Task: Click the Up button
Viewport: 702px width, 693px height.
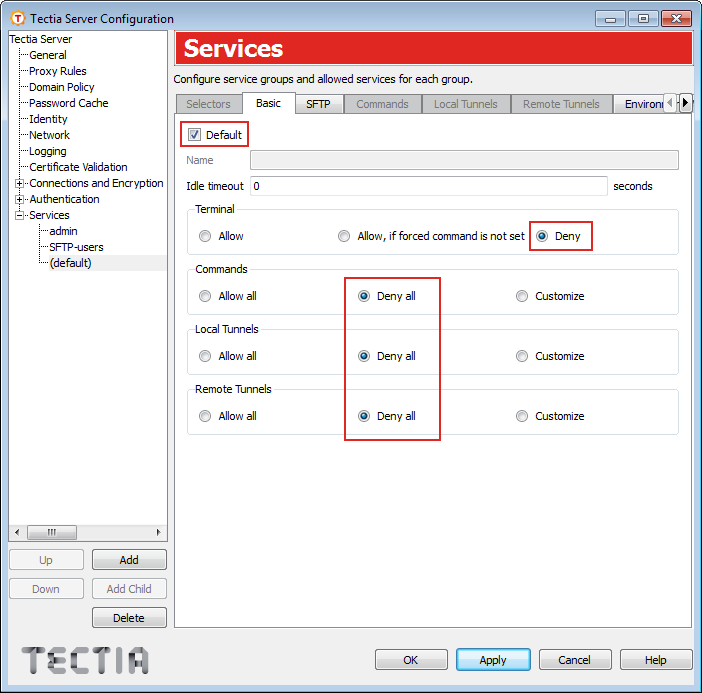Action: [46, 560]
